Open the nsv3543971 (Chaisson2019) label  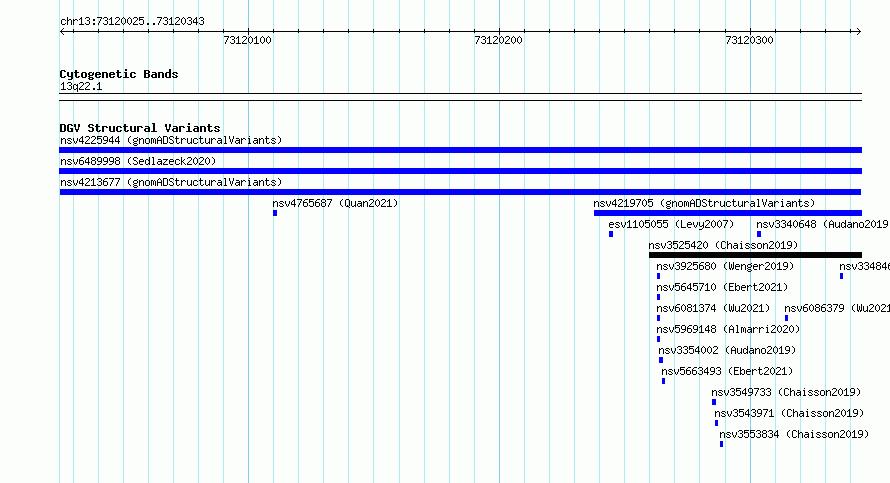coord(789,413)
